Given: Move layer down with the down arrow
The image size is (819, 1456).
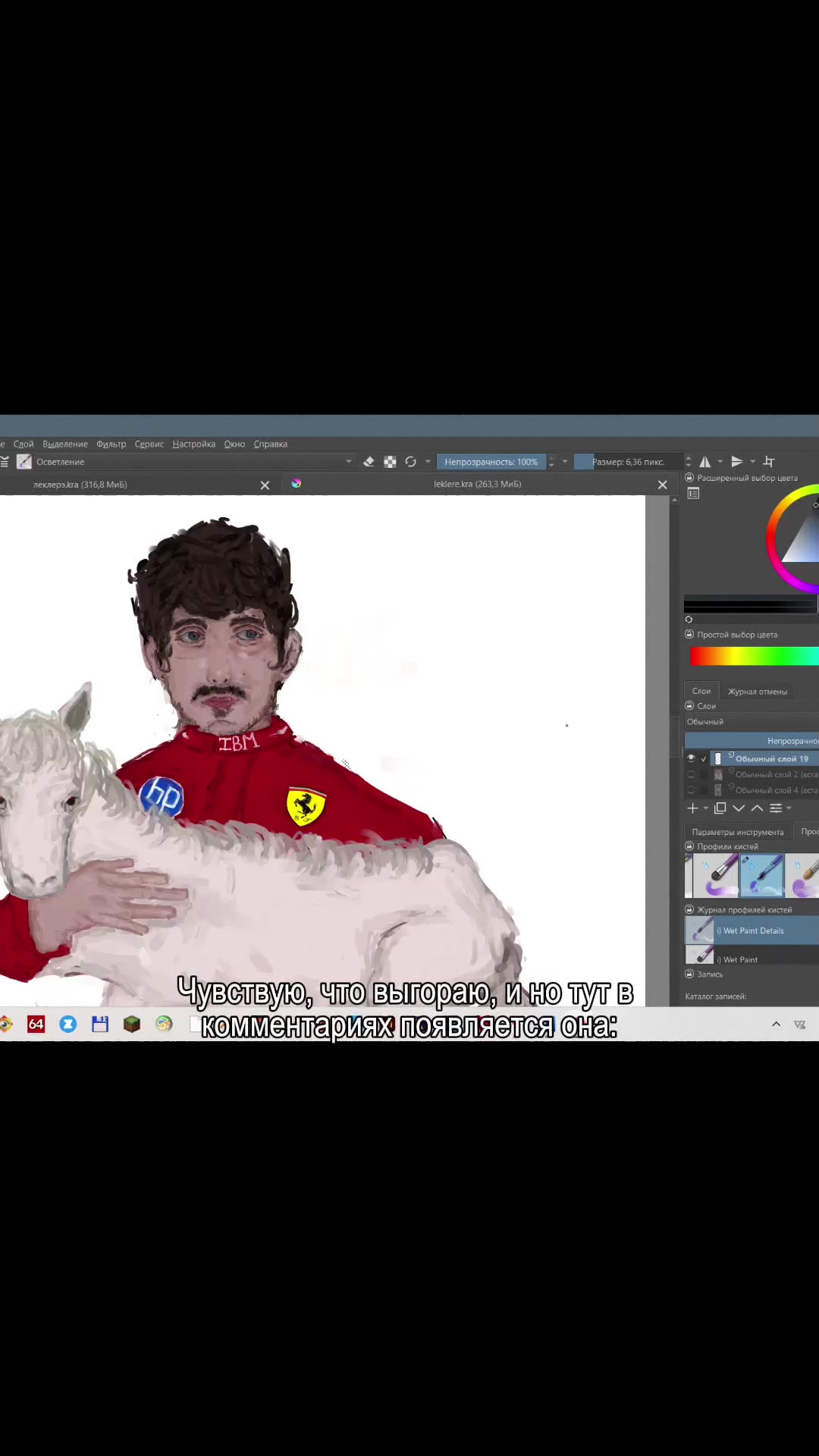Looking at the screenshot, I should [x=739, y=808].
